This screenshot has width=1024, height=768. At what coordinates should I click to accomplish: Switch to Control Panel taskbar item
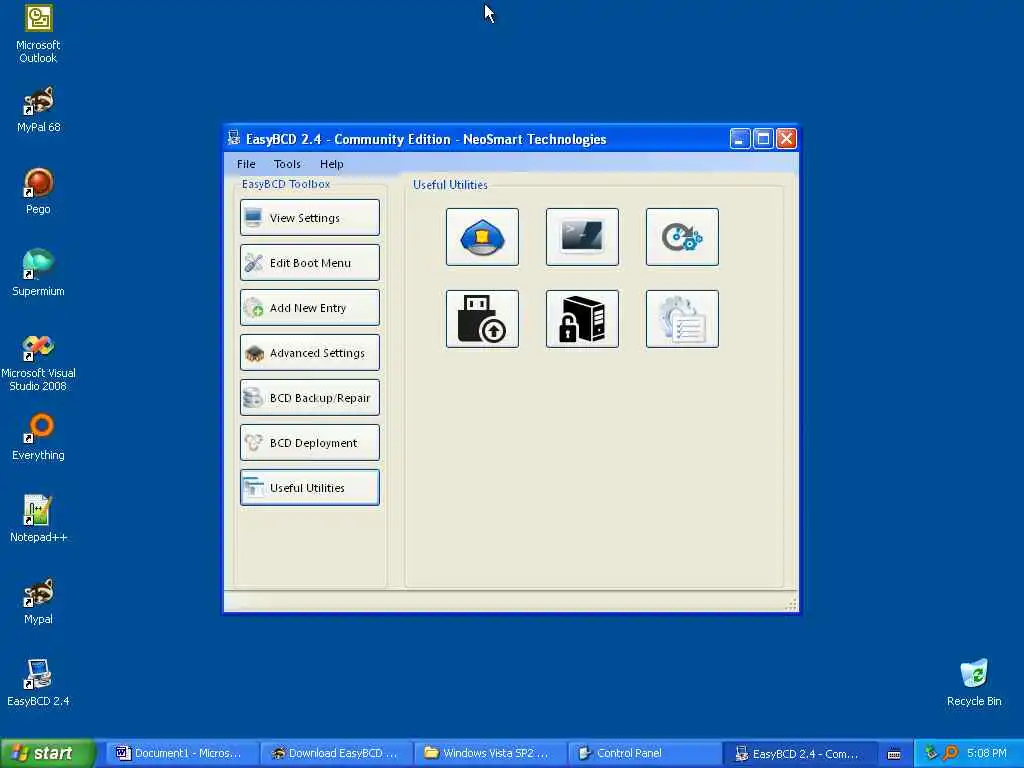[x=643, y=753]
